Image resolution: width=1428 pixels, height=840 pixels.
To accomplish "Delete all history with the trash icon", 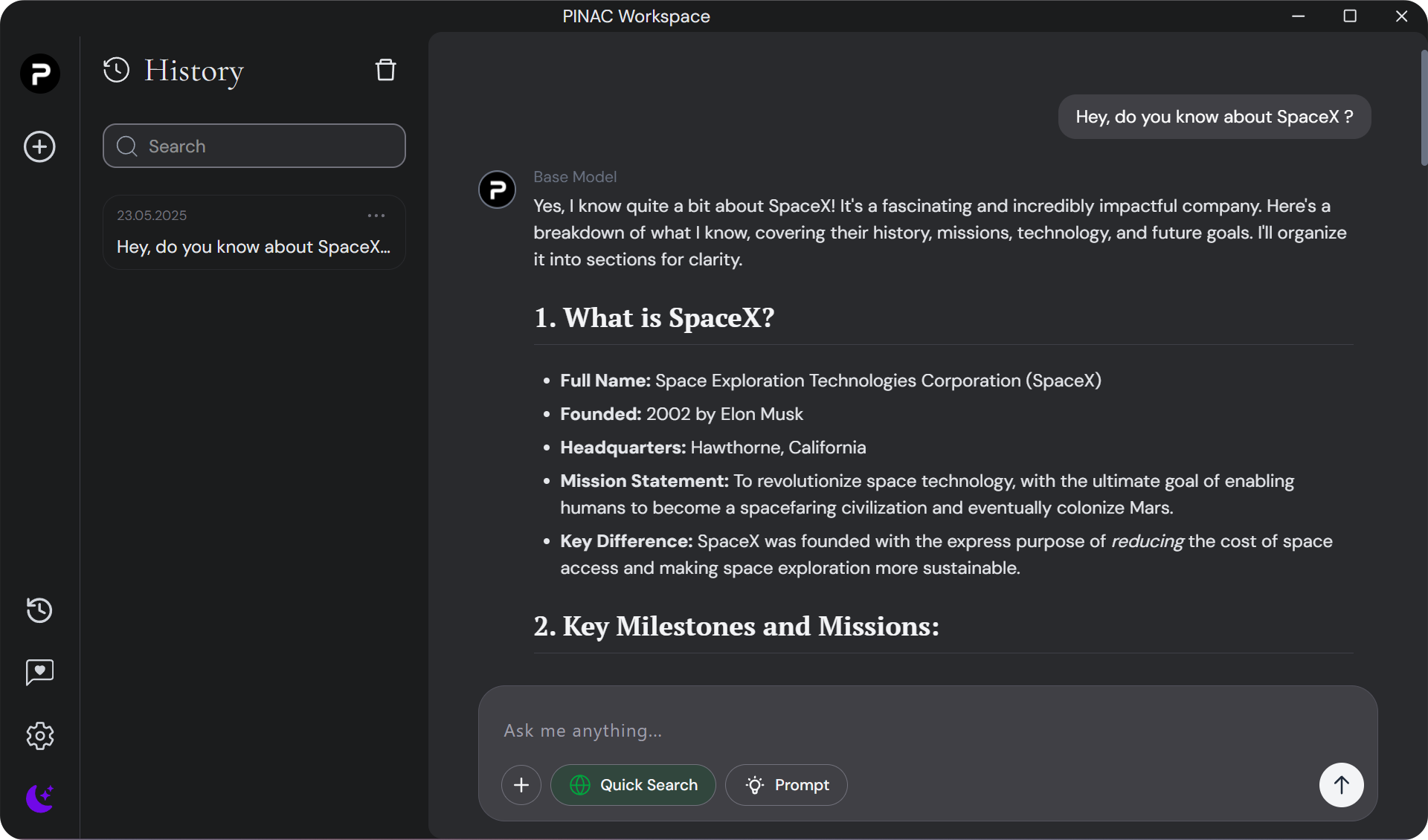I will pos(385,70).
